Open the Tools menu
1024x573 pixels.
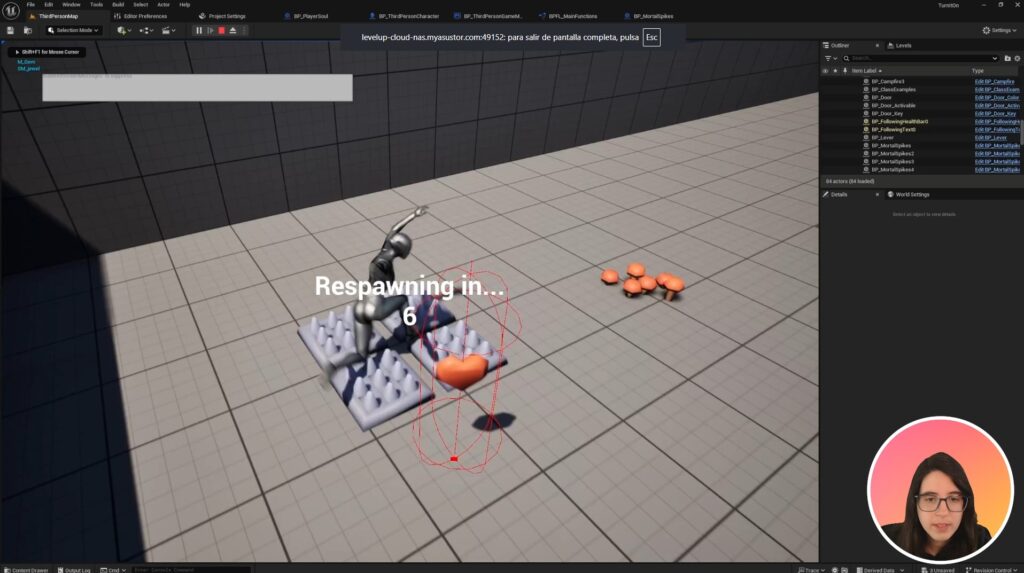point(96,5)
